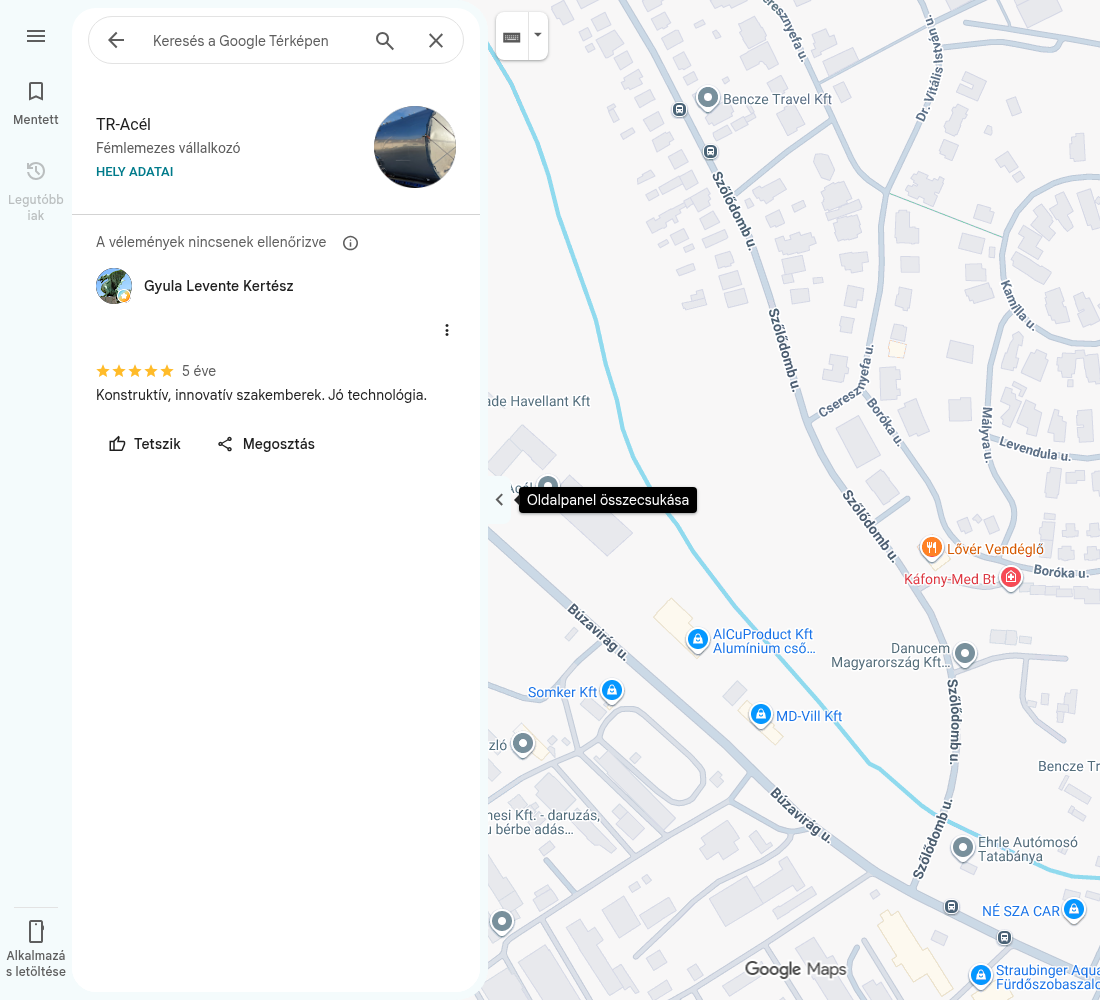Open the input tools dropdown arrow
1100x1000 pixels.
[537, 35]
